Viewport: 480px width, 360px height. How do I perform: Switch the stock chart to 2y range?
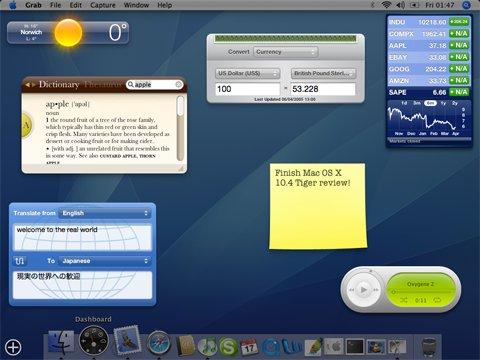[x=455, y=103]
